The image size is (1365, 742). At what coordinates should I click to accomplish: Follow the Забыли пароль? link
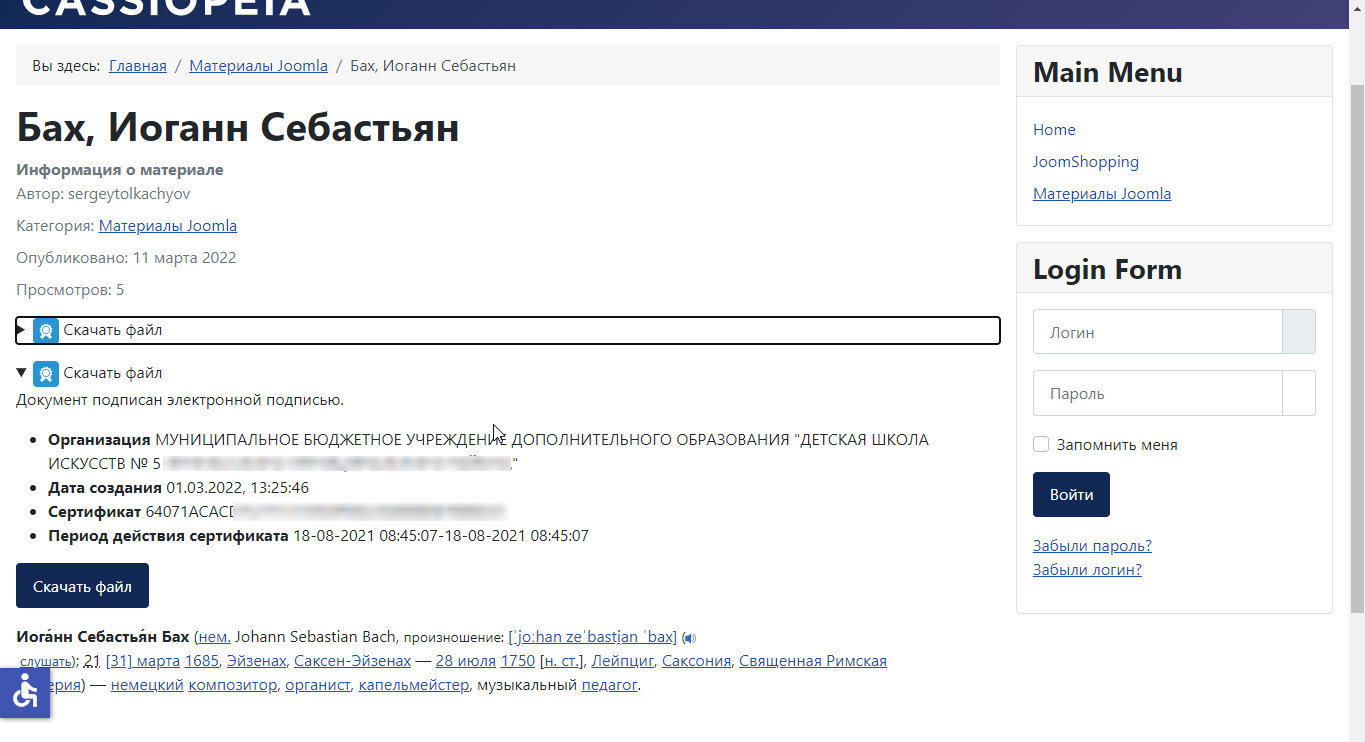pos(1092,546)
